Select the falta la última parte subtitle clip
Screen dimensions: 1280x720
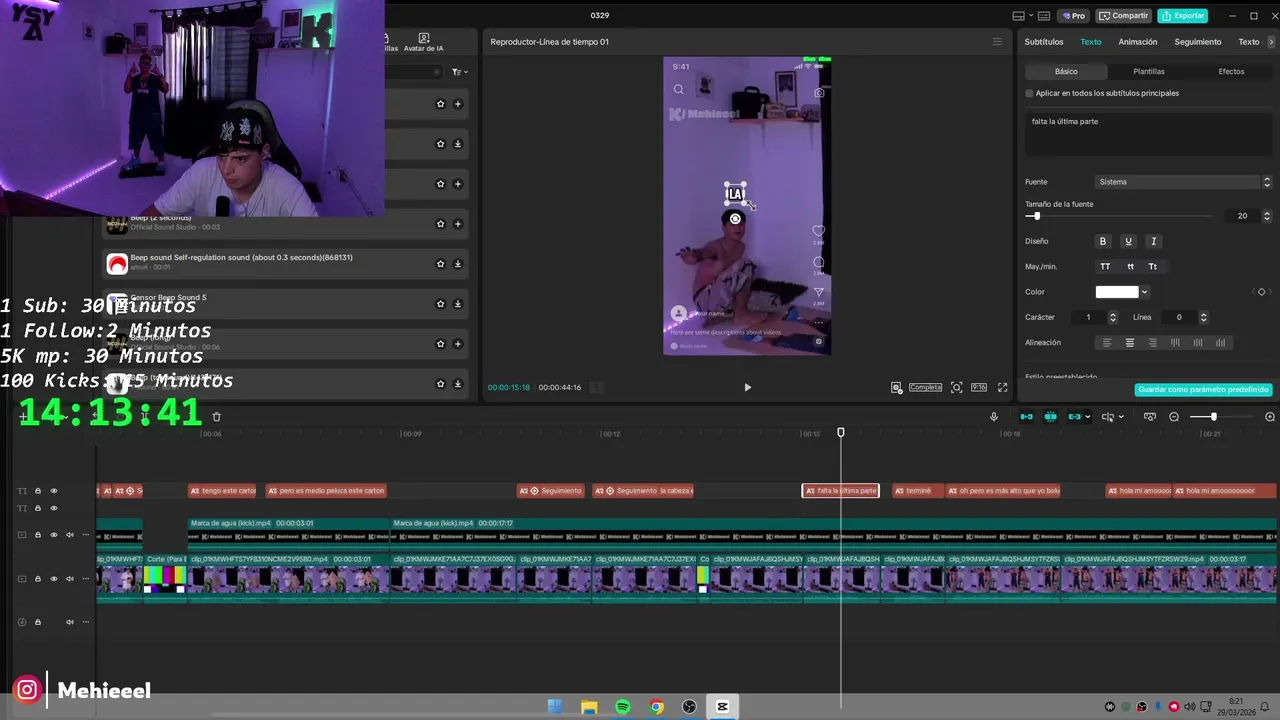pos(841,491)
